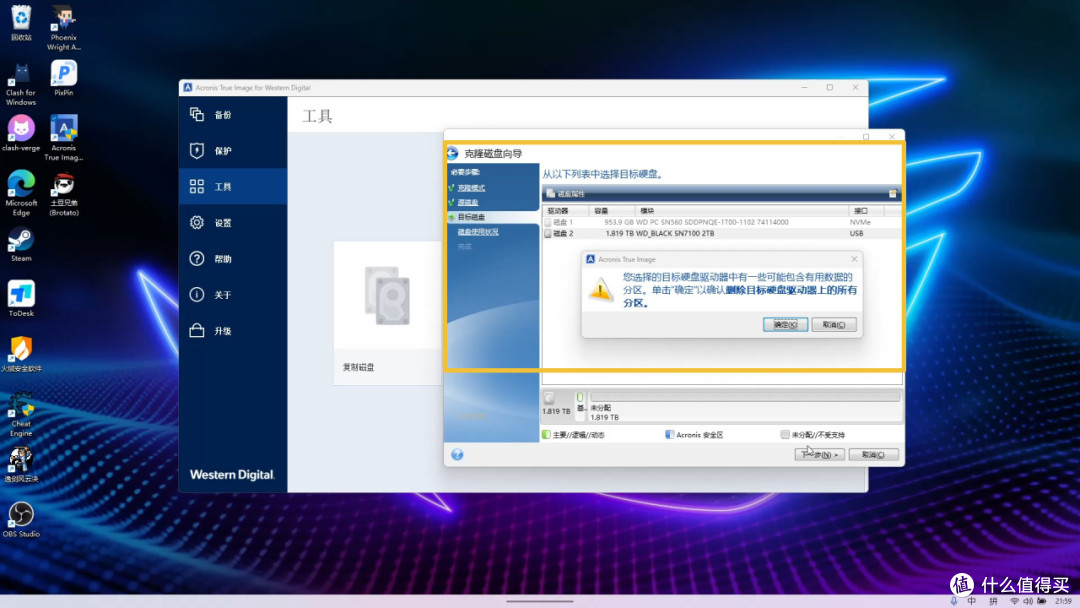Confirm deletion with 确定 button
The image size is (1080, 608).
pyautogui.click(x=785, y=324)
